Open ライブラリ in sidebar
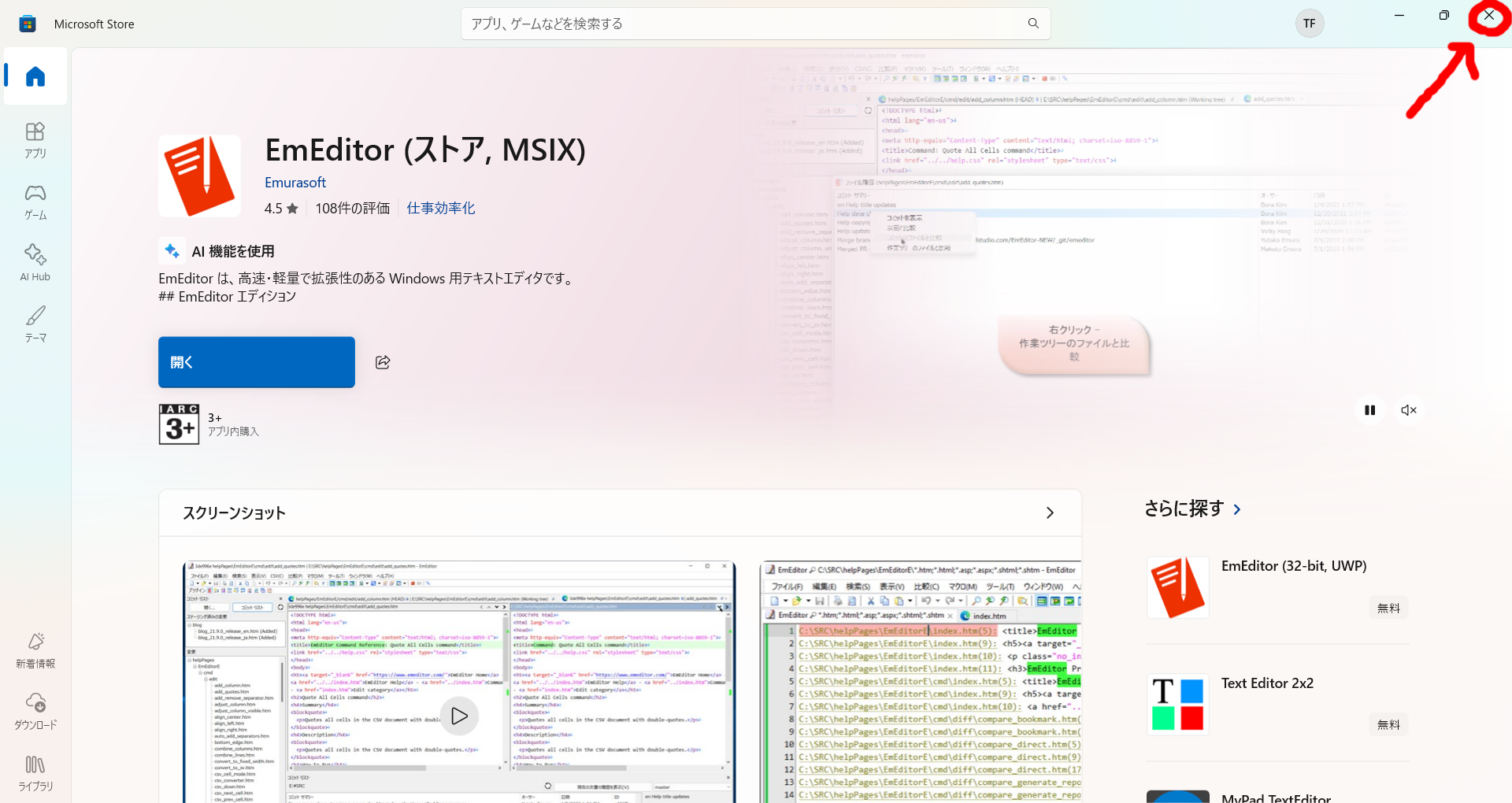 35,773
